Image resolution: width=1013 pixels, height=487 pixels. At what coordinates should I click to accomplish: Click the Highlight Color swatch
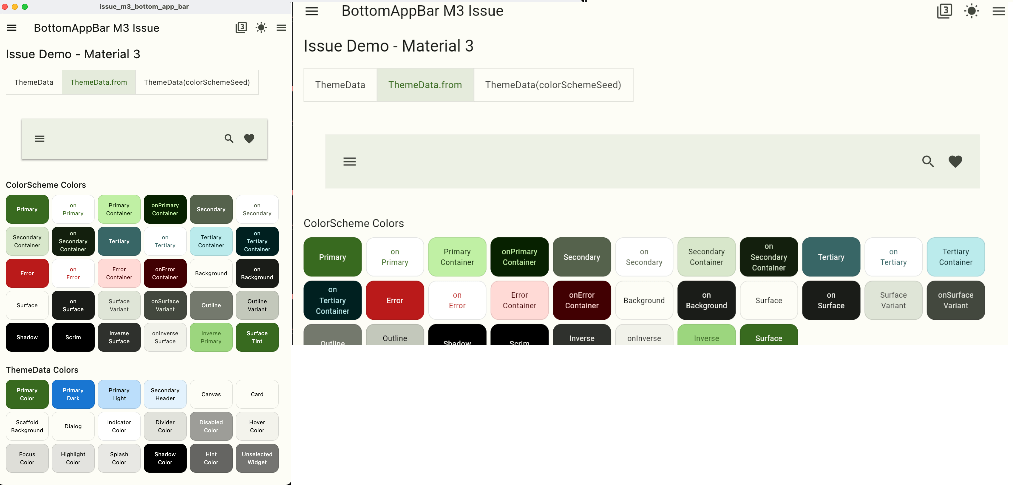[x=73, y=458]
